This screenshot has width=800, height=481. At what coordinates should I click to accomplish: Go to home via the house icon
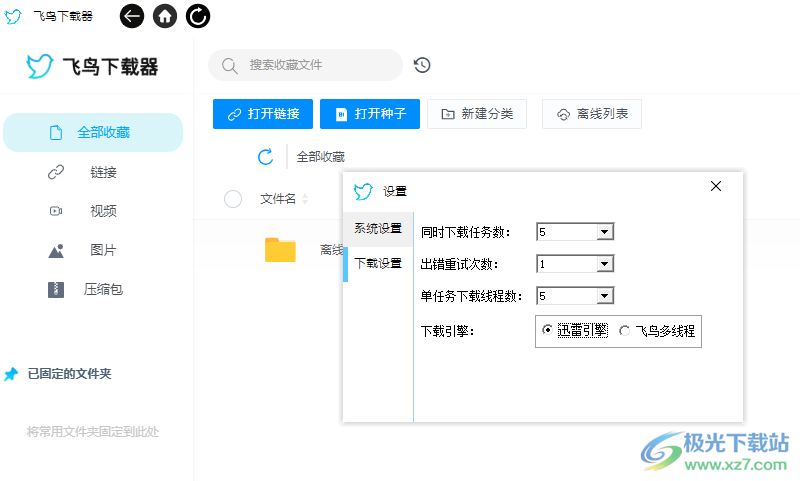pos(164,16)
